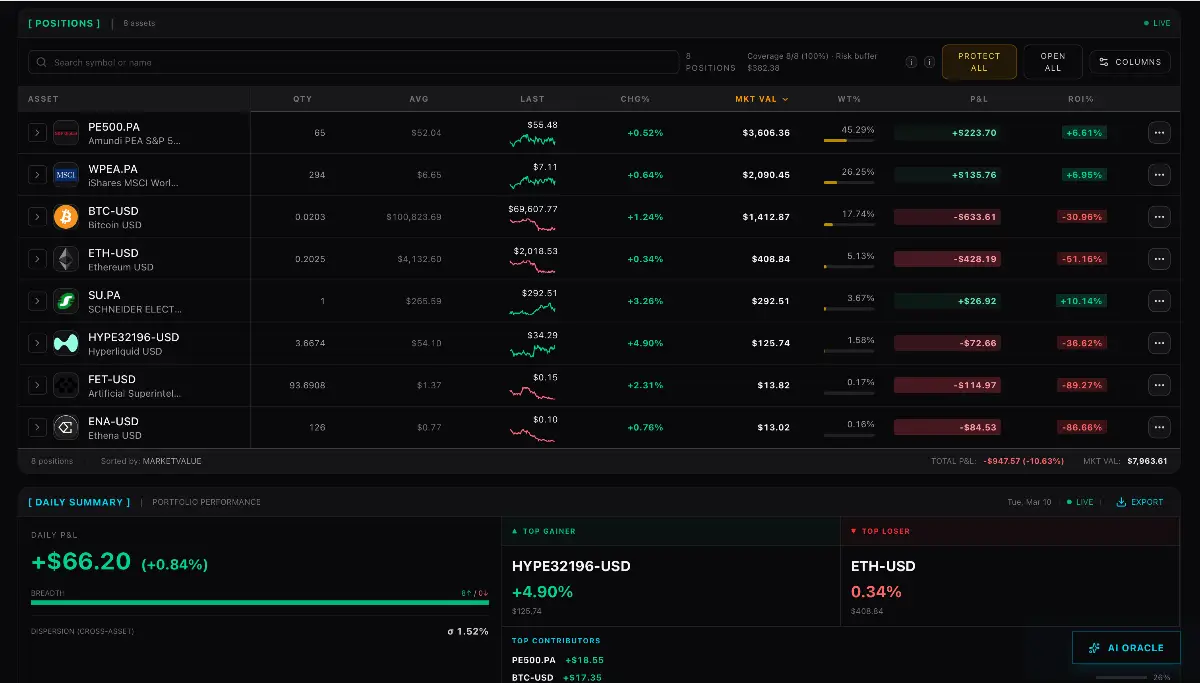Click the HYPE32196-USD top gainer card
The height and width of the screenshot is (683, 1200).
coord(671,572)
